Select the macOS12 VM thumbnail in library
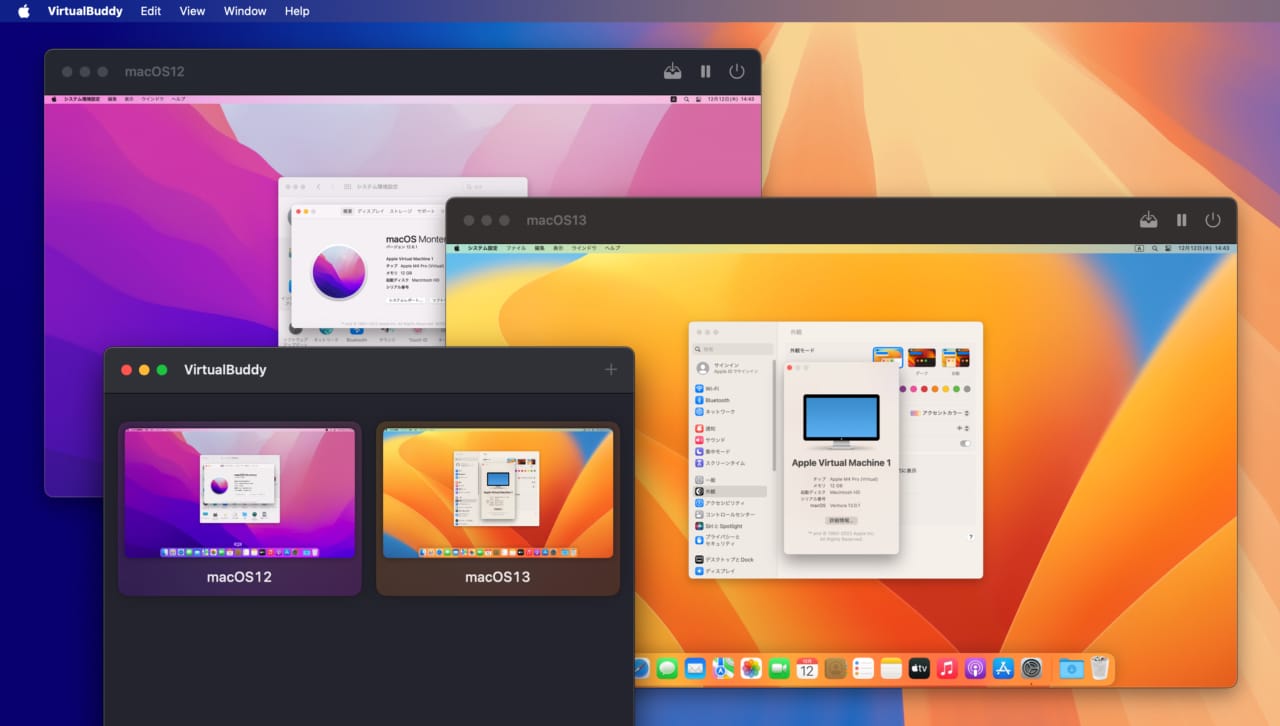Image resolution: width=1280 pixels, height=726 pixels. [240, 493]
